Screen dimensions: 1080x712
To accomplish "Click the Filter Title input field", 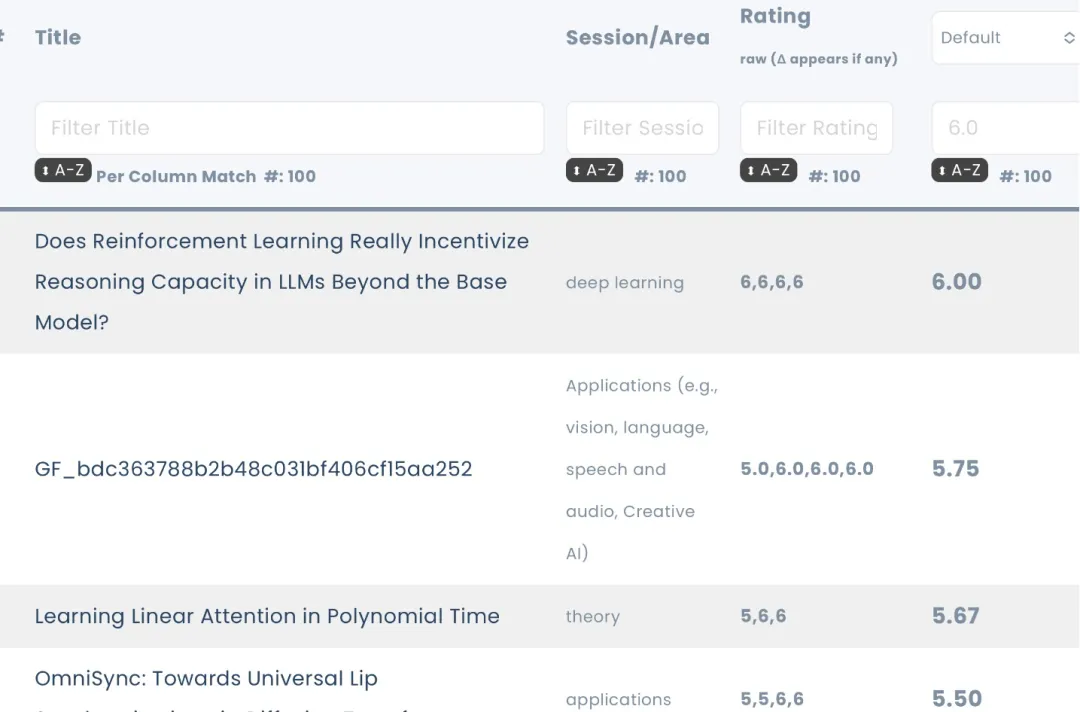I will (x=289, y=128).
